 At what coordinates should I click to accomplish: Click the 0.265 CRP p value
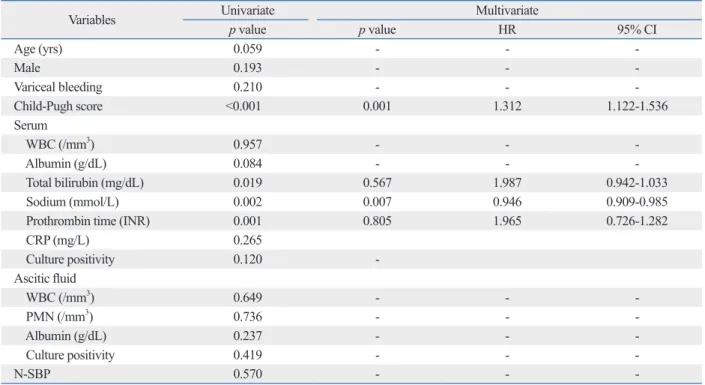[x=247, y=240]
